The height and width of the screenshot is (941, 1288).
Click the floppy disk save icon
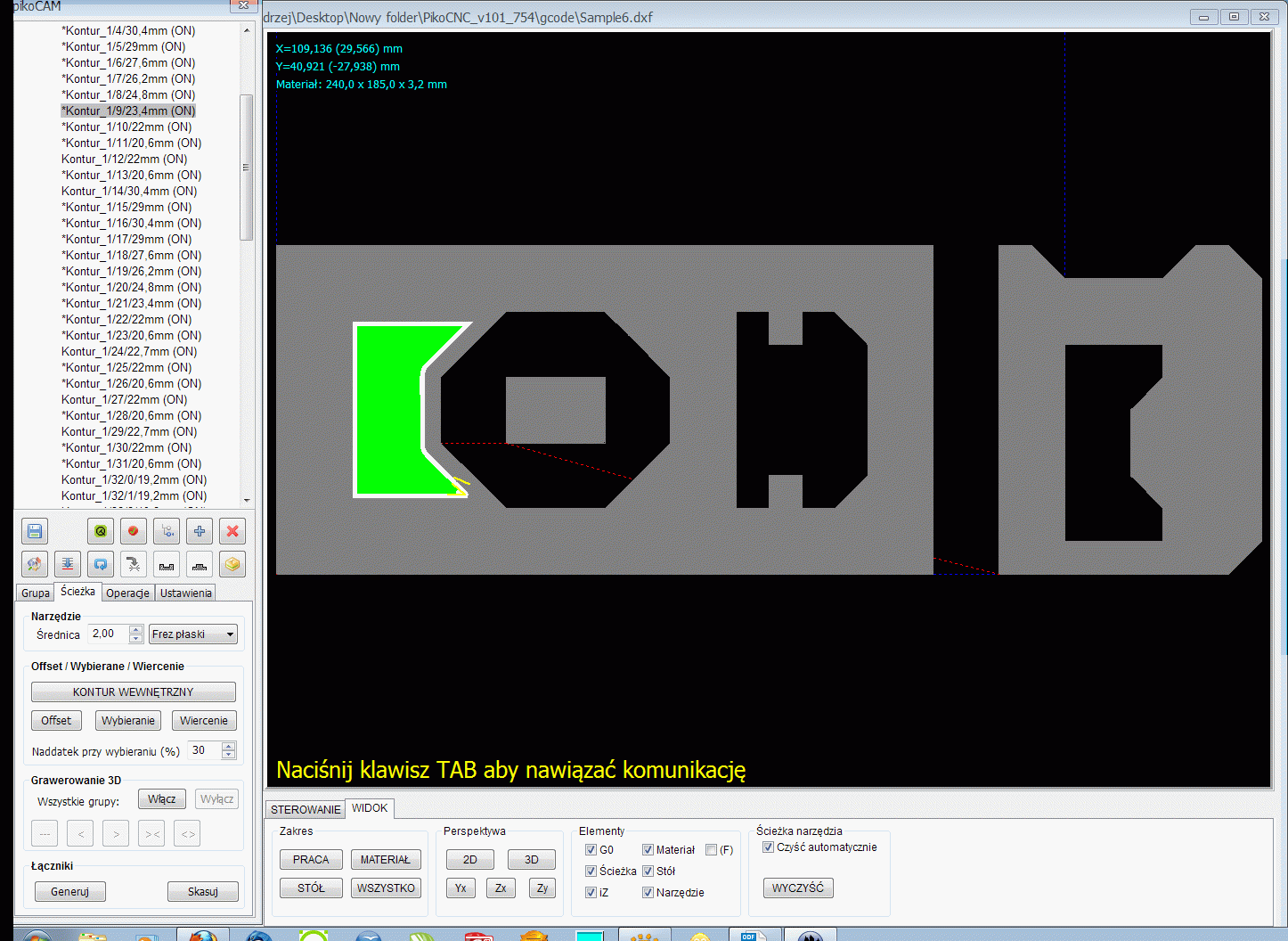35,531
